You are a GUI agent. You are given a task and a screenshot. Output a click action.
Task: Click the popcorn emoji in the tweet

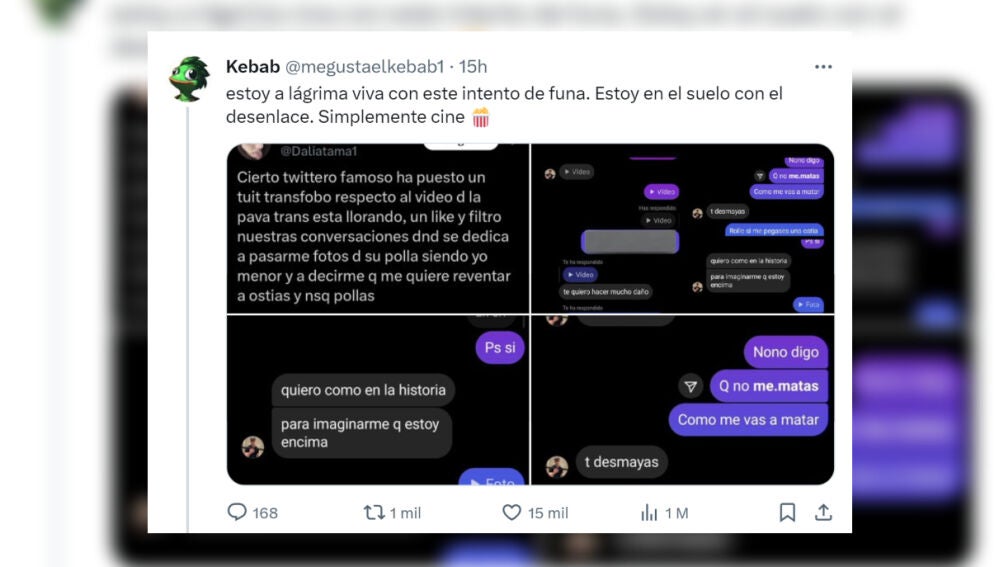(481, 117)
